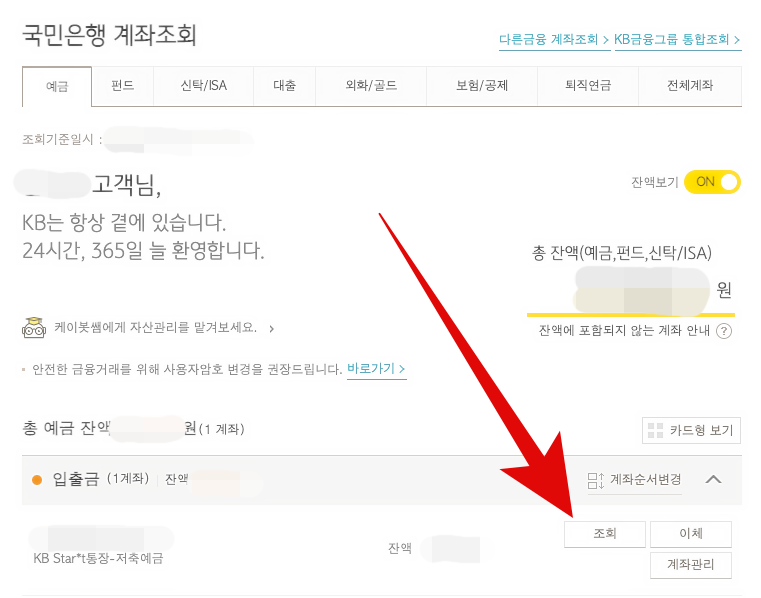
Task: Select the 전체계좌 tab
Action: [x=690, y=86]
